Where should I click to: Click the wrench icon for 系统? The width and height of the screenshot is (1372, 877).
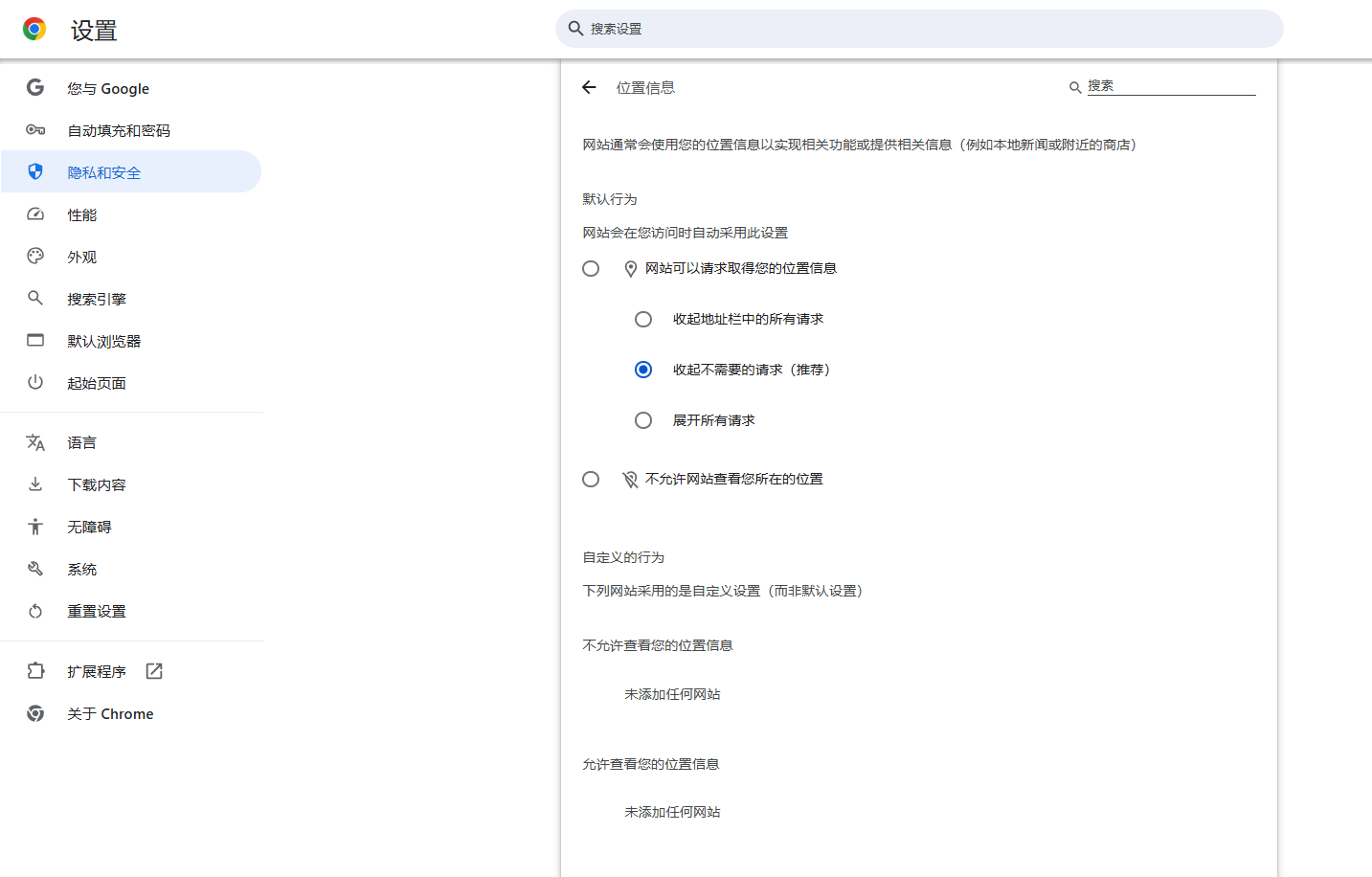(35, 569)
